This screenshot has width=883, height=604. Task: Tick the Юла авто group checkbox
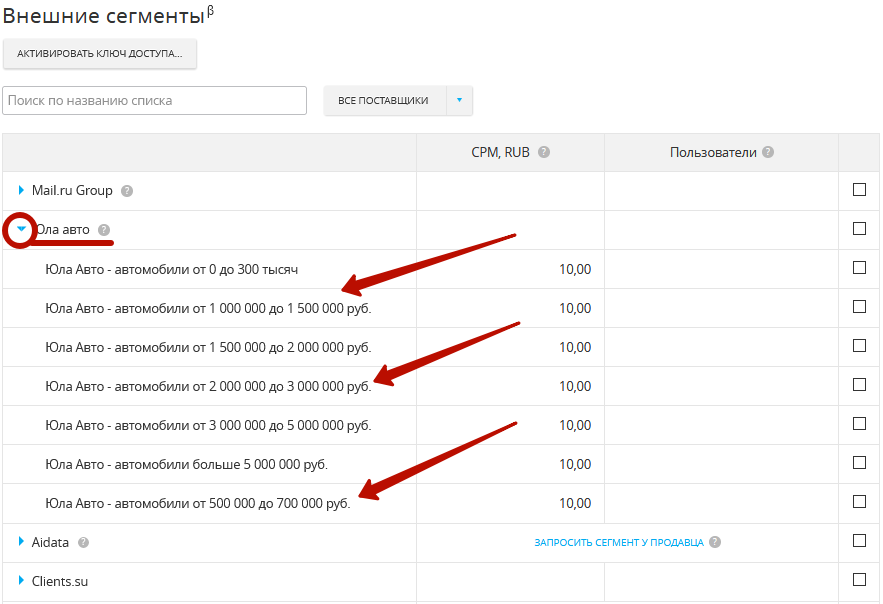pyautogui.click(x=859, y=229)
